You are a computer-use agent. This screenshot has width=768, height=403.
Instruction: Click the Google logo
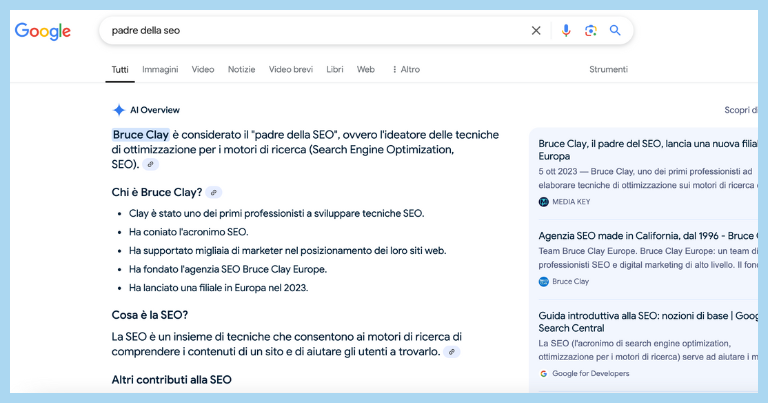point(43,31)
